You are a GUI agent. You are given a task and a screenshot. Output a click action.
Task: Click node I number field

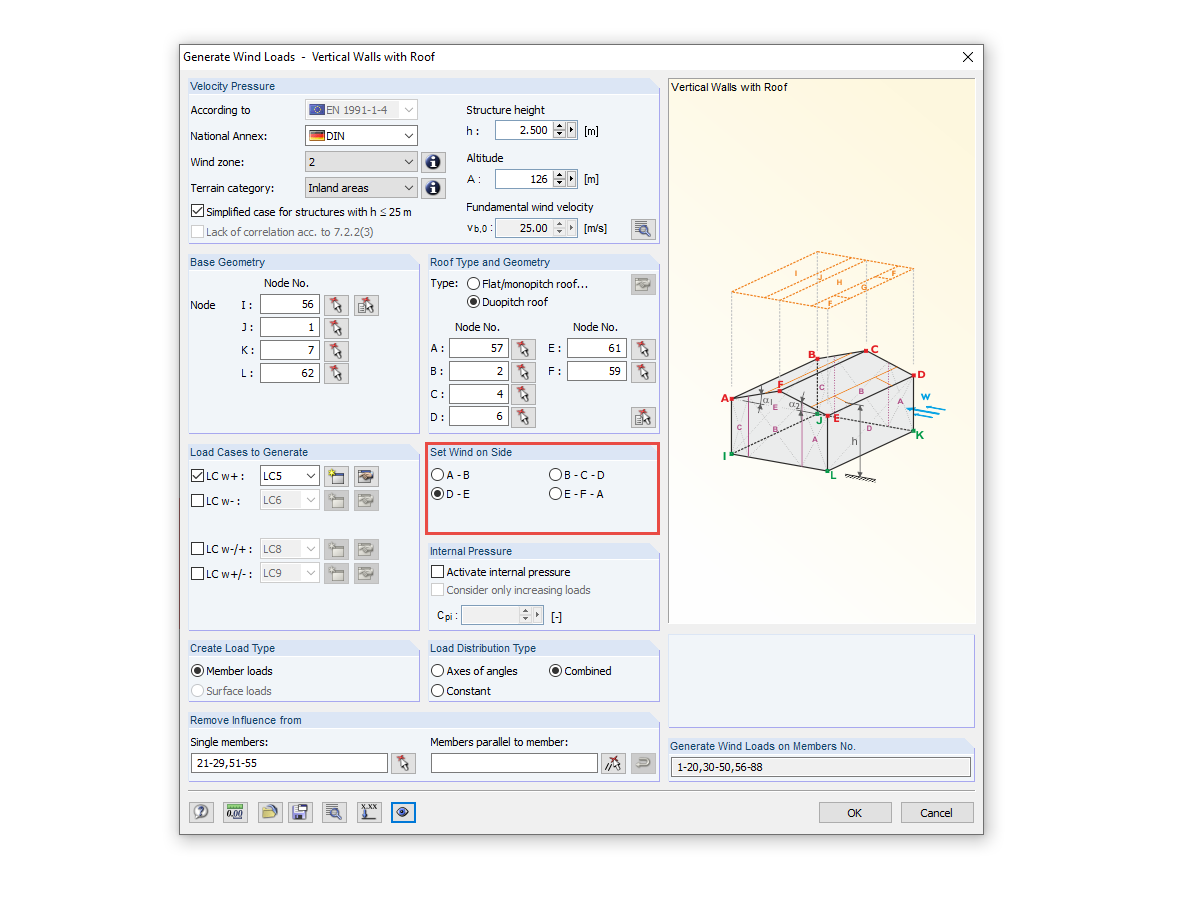click(x=290, y=305)
